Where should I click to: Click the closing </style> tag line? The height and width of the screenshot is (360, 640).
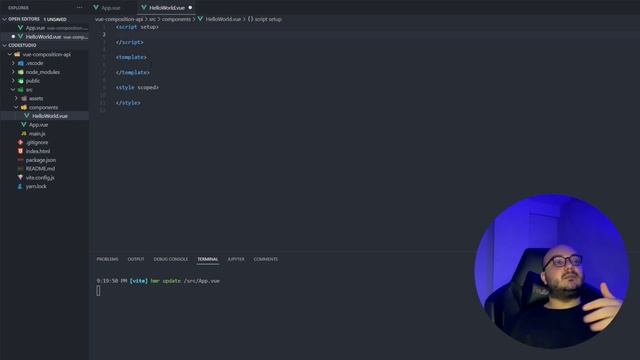pos(128,103)
